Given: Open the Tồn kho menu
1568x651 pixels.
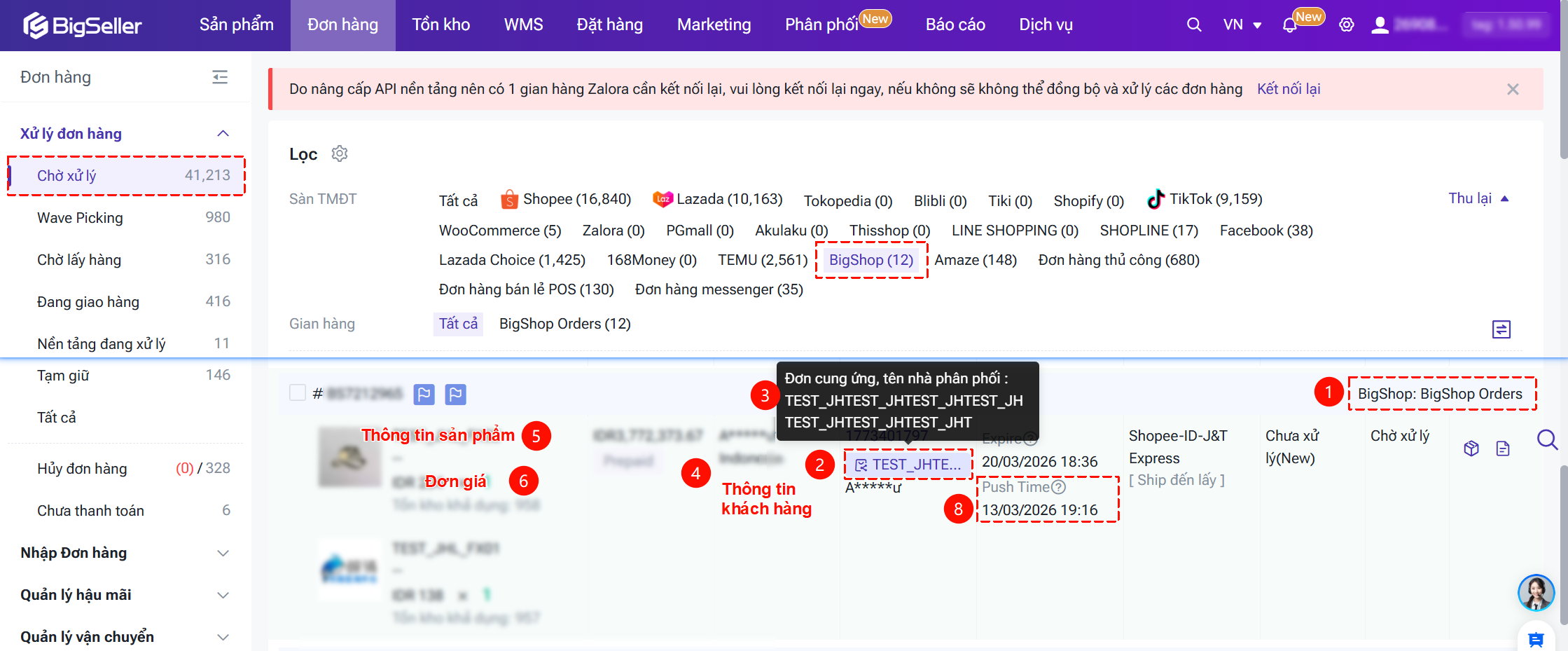Looking at the screenshot, I should click(x=440, y=25).
